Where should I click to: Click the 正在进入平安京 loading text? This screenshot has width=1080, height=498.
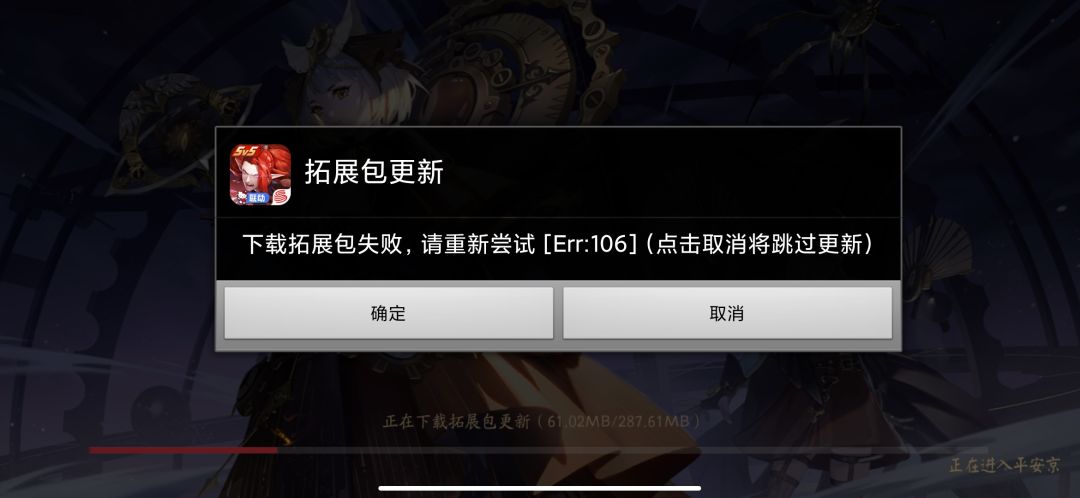pyautogui.click(x=1005, y=466)
